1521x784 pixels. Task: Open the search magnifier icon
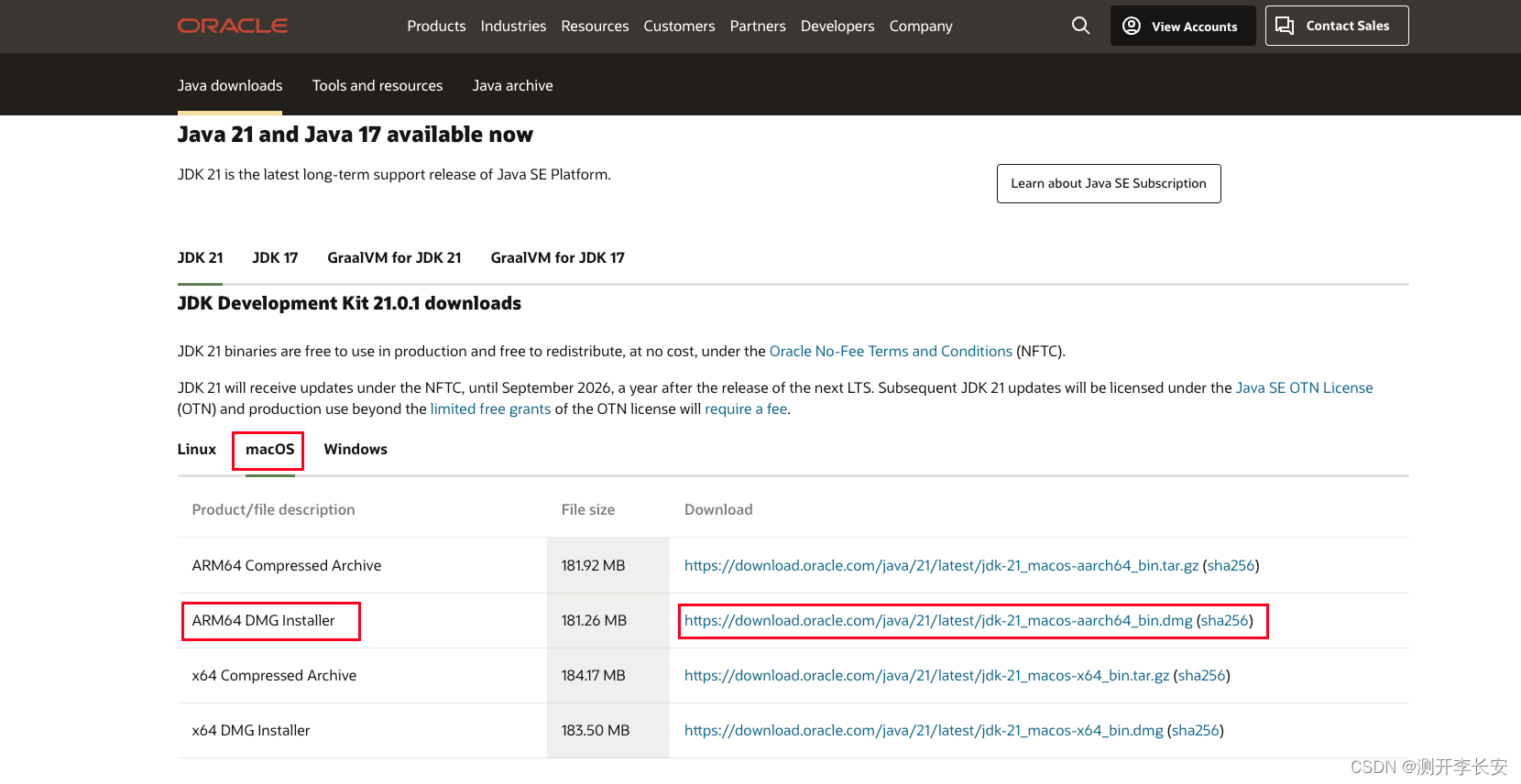coord(1081,26)
